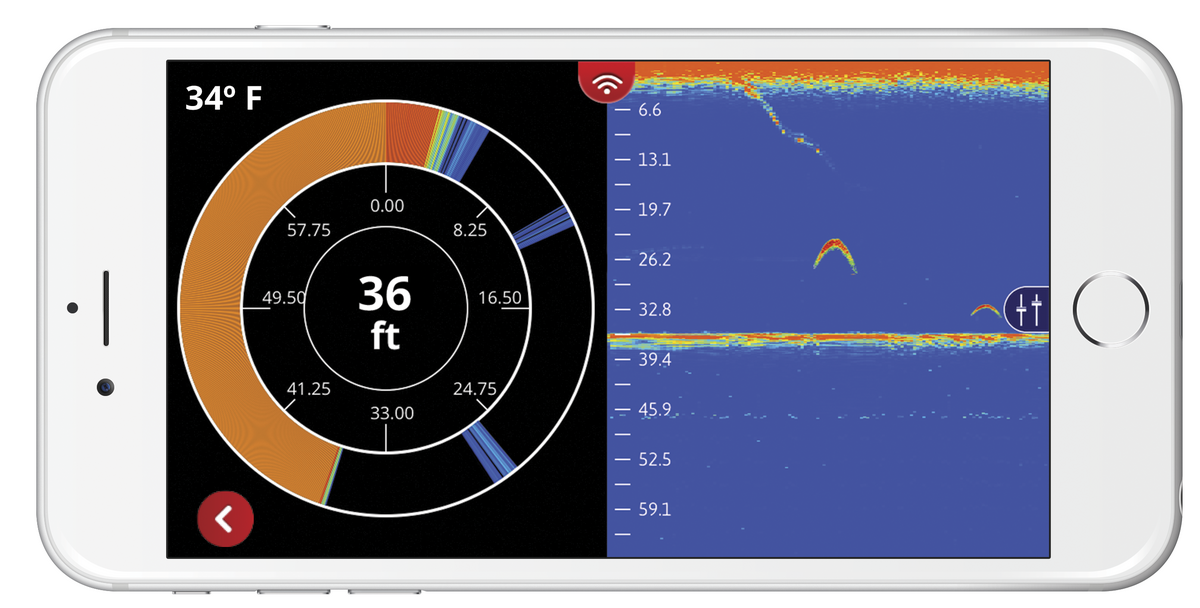Tap the 16.50 flasher dial label
Screen dimensions: 1200x608
500,298
